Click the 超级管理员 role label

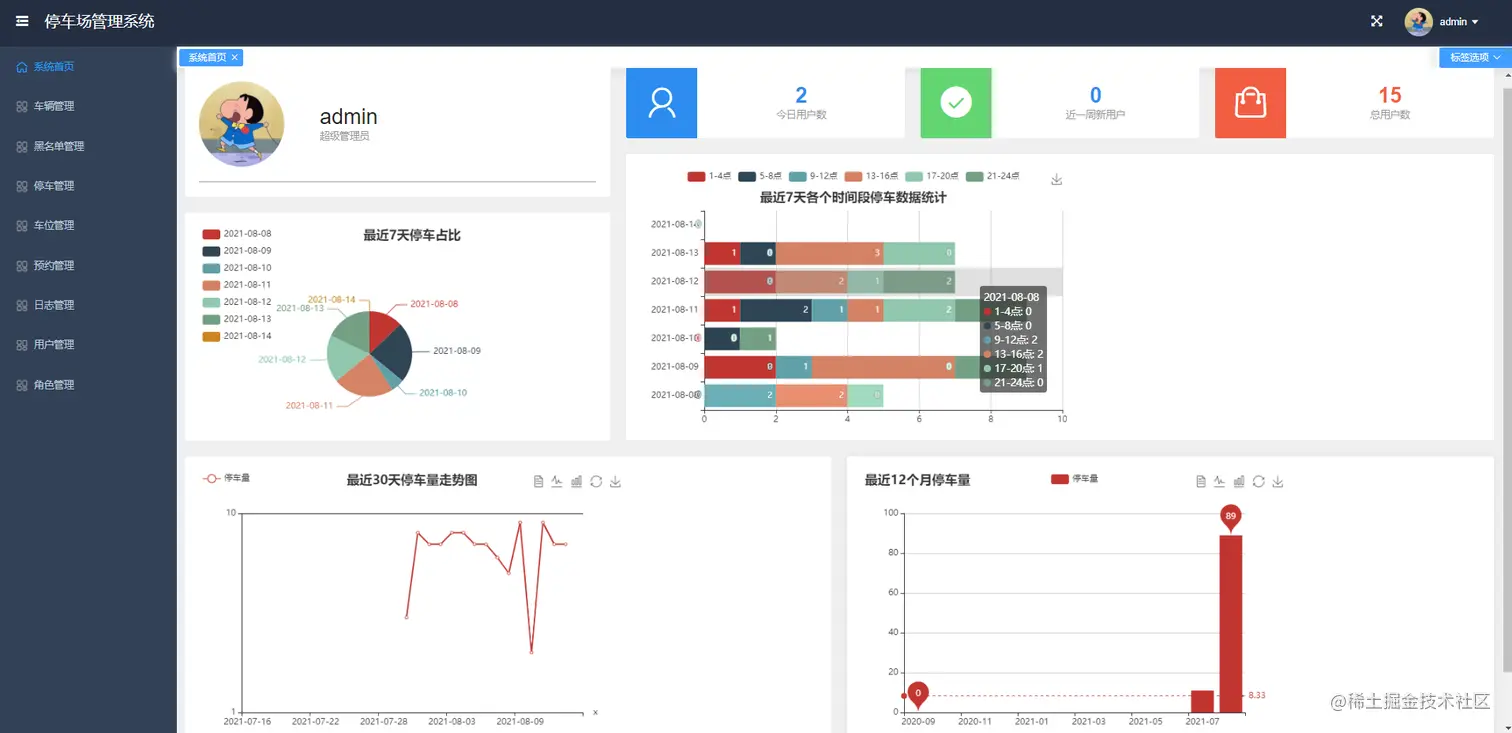345,136
